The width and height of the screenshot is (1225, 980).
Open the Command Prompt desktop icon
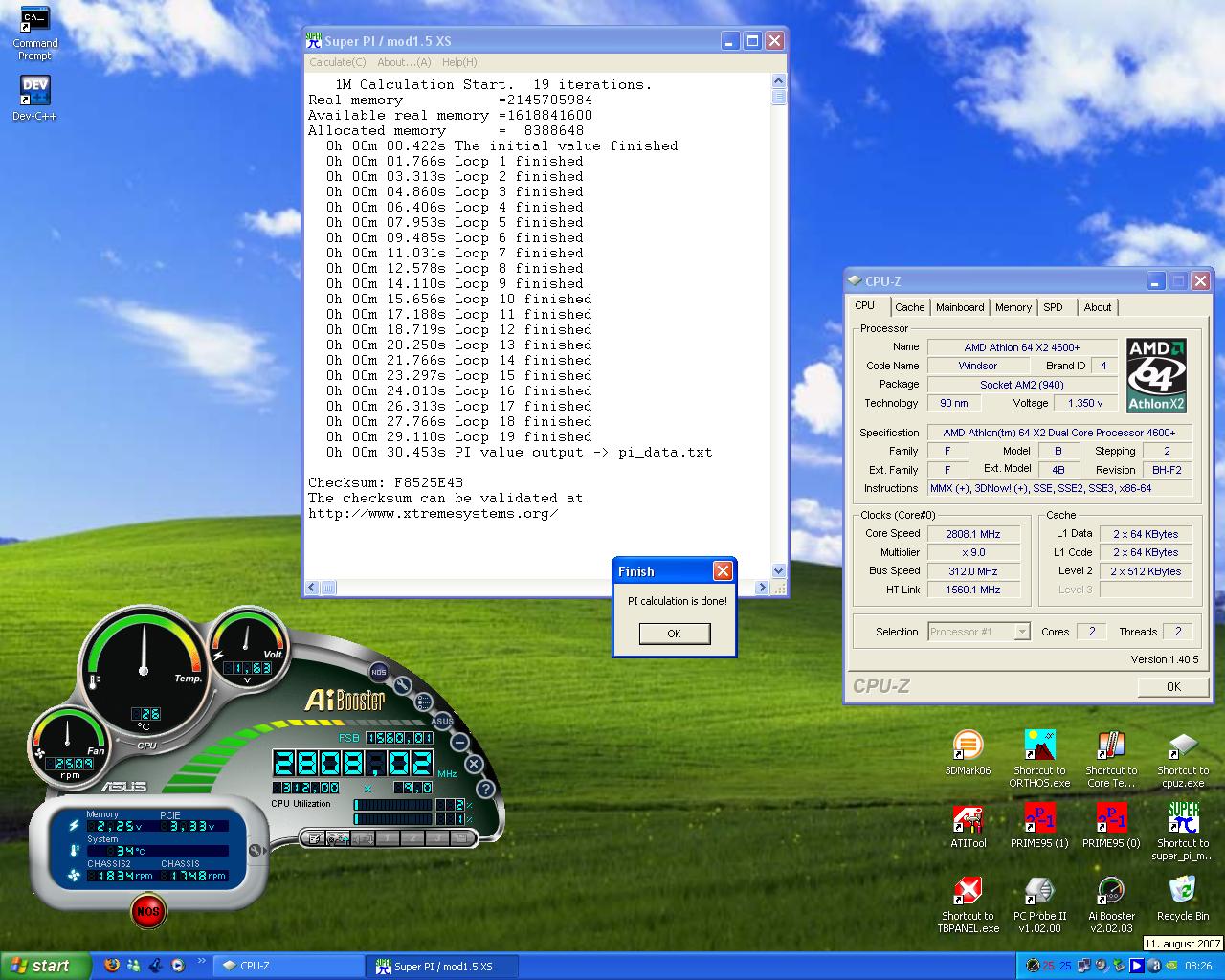pyautogui.click(x=35, y=33)
